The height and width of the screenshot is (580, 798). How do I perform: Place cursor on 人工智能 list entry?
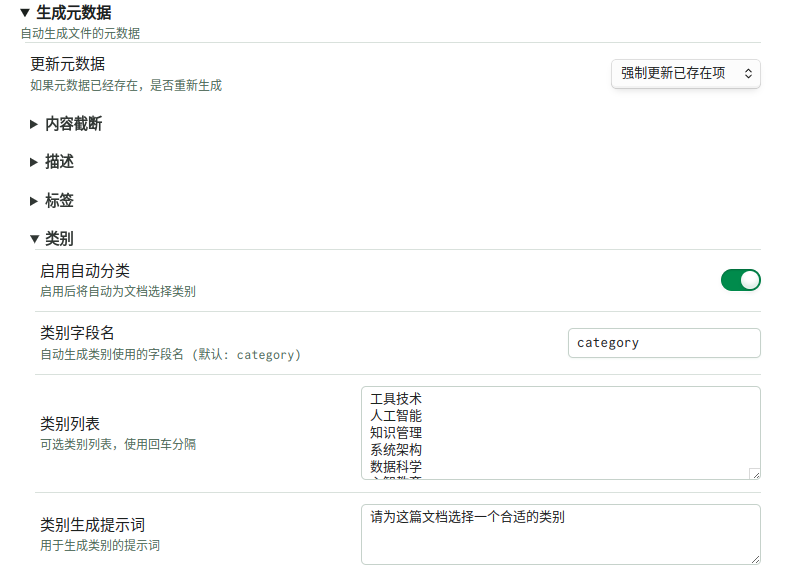click(x=396, y=416)
